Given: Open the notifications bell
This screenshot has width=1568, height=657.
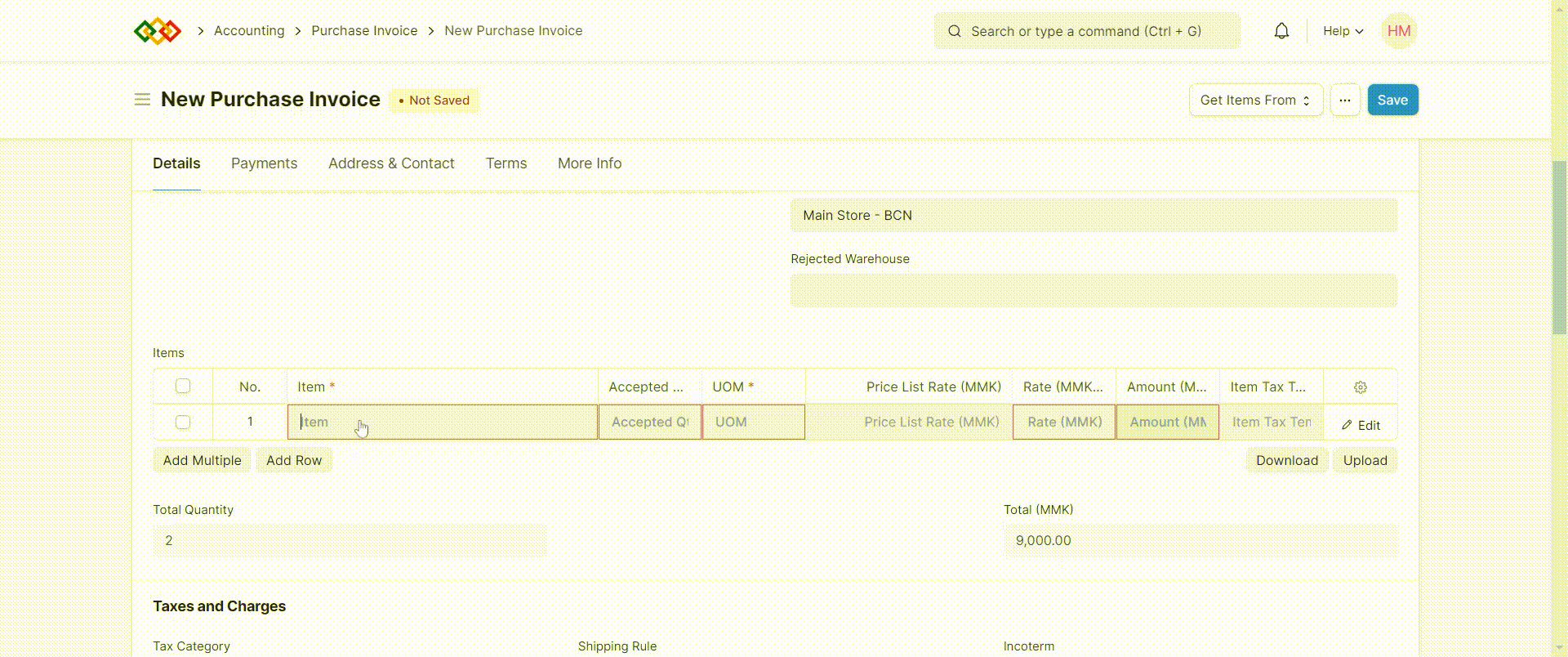Looking at the screenshot, I should click(1281, 31).
